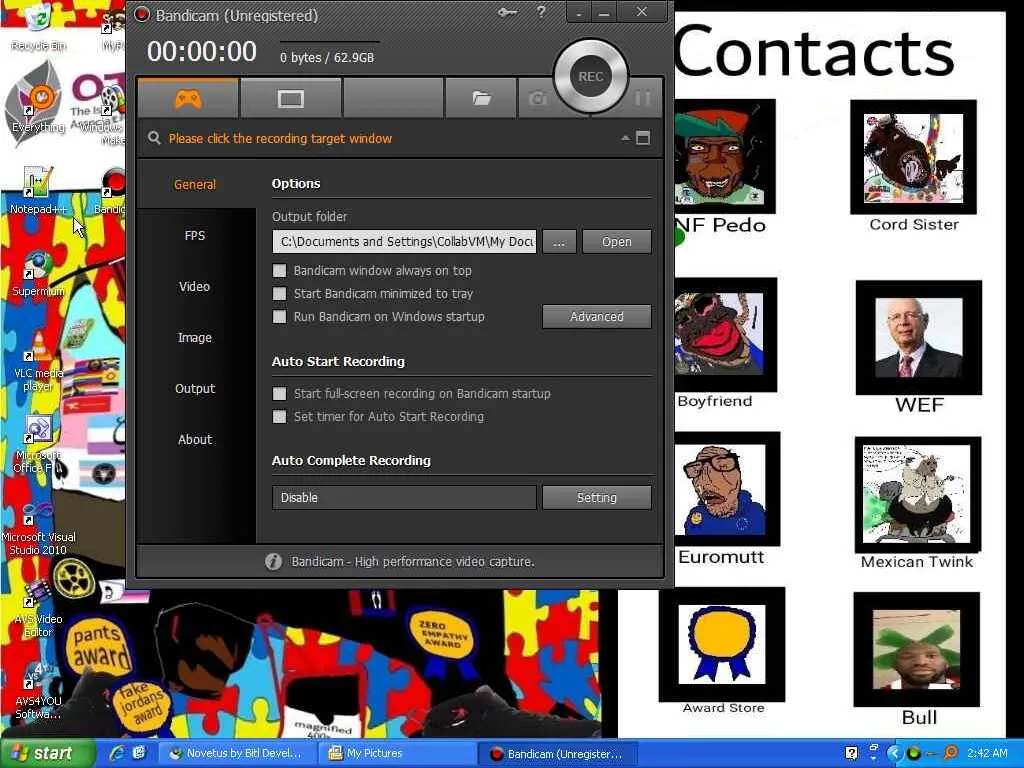Enable Run Bandicam on Windows startup
The width and height of the screenshot is (1024, 768).
[x=280, y=316]
